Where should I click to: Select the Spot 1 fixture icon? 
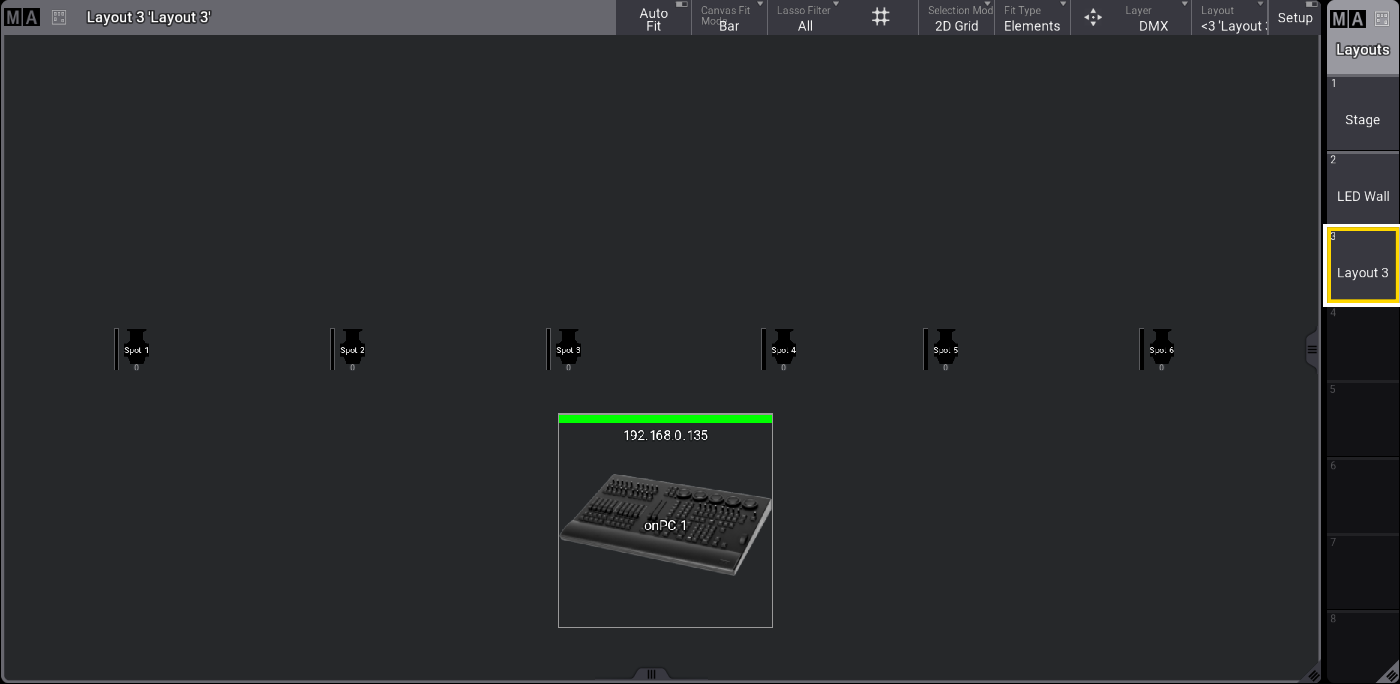[x=137, y=349]
